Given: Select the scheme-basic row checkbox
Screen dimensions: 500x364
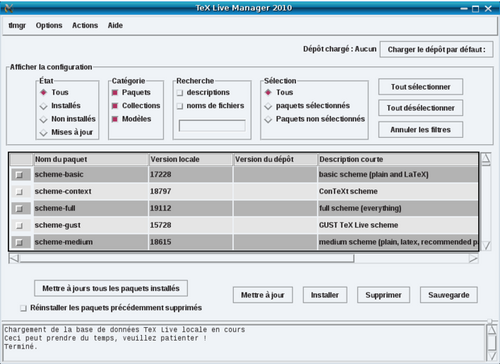Looking at the screenshot, I should click(20, 175).
